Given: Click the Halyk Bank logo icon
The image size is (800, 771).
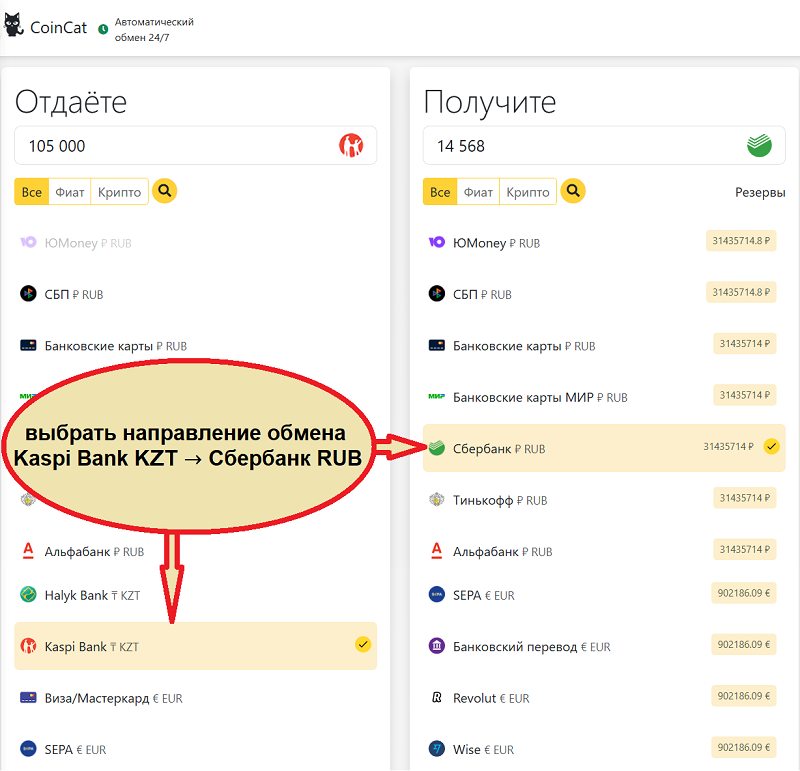Looking at the screenshot, I should [28, 594].
